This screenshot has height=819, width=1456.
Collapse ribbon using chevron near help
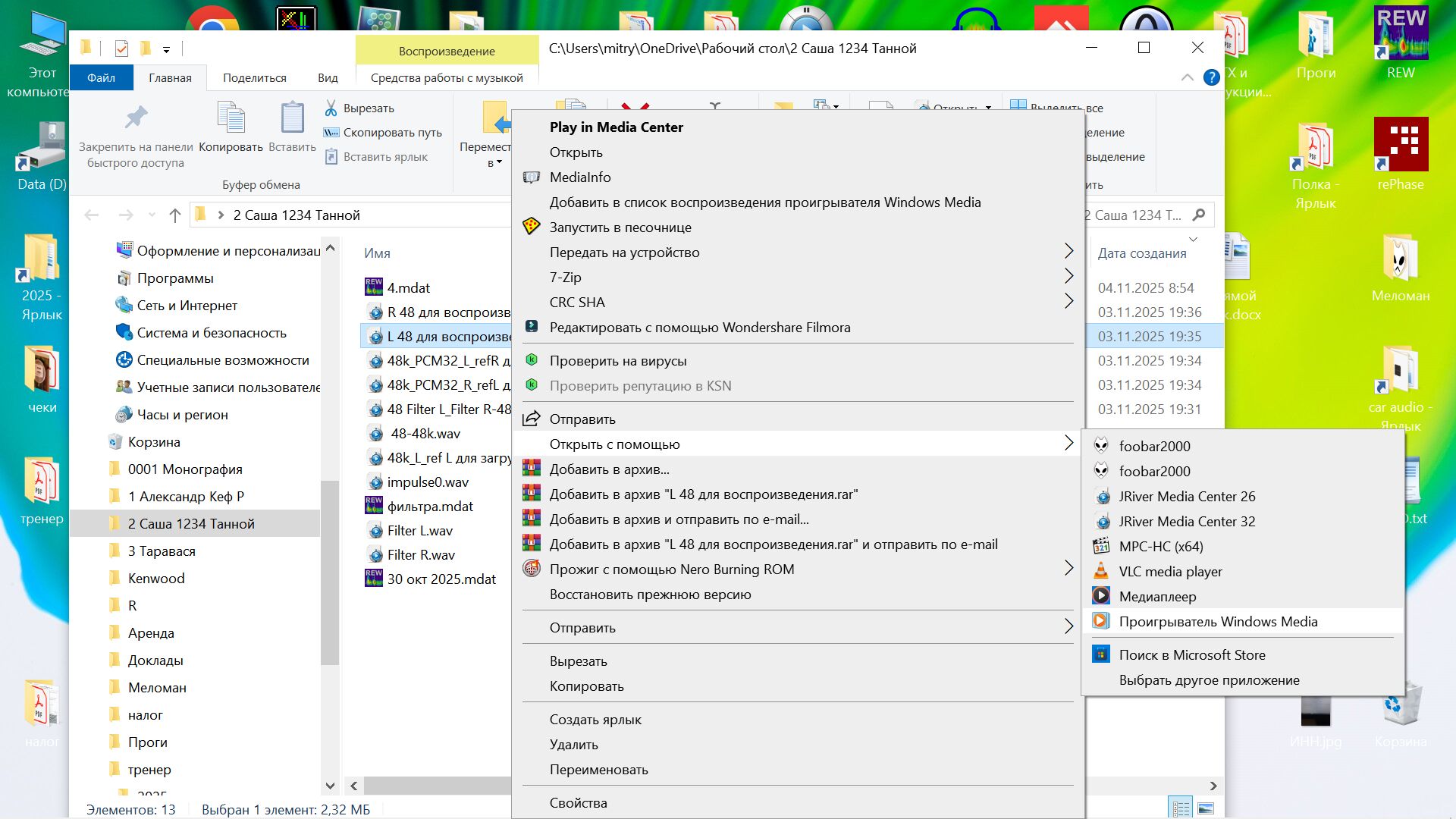click(x=1187, y=77)
